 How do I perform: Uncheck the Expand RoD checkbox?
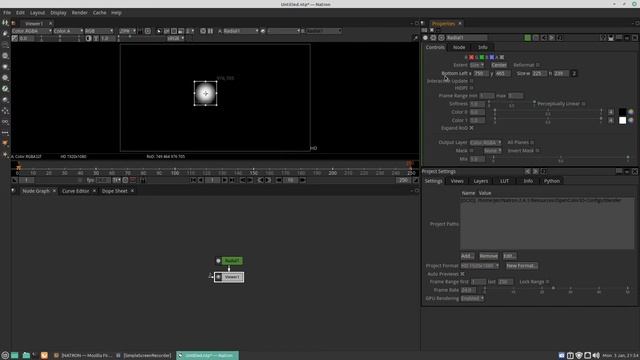[471, 128]
